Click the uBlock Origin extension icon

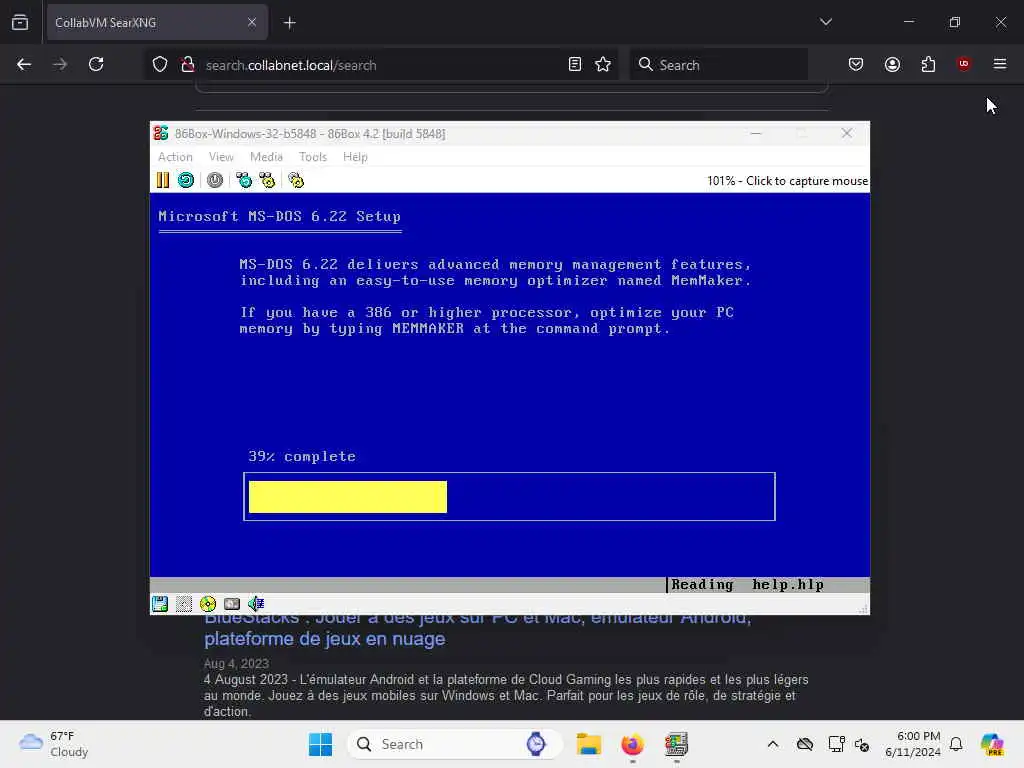point(964,64)
